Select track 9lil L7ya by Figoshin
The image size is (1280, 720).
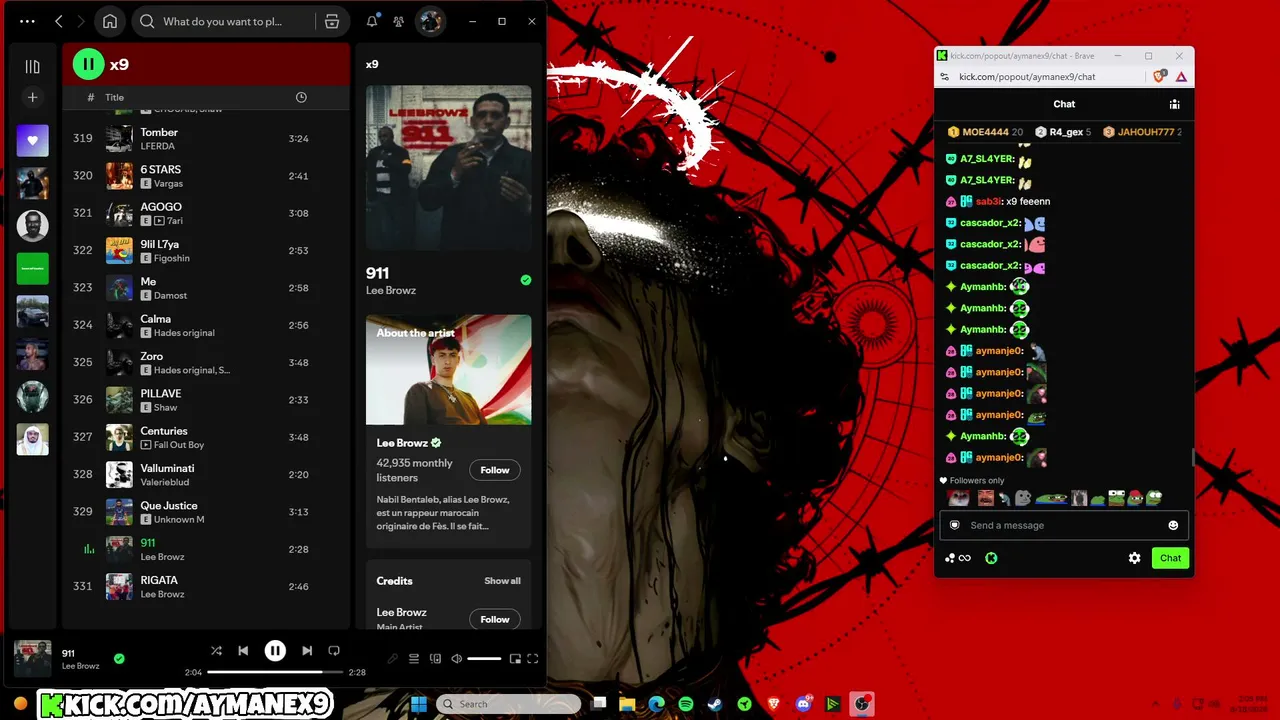coord(206,250)
